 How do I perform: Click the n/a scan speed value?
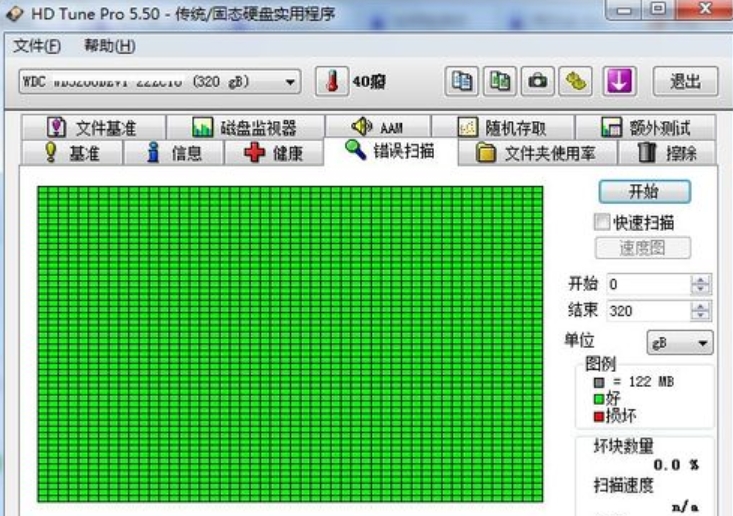(x=685, y=507)
